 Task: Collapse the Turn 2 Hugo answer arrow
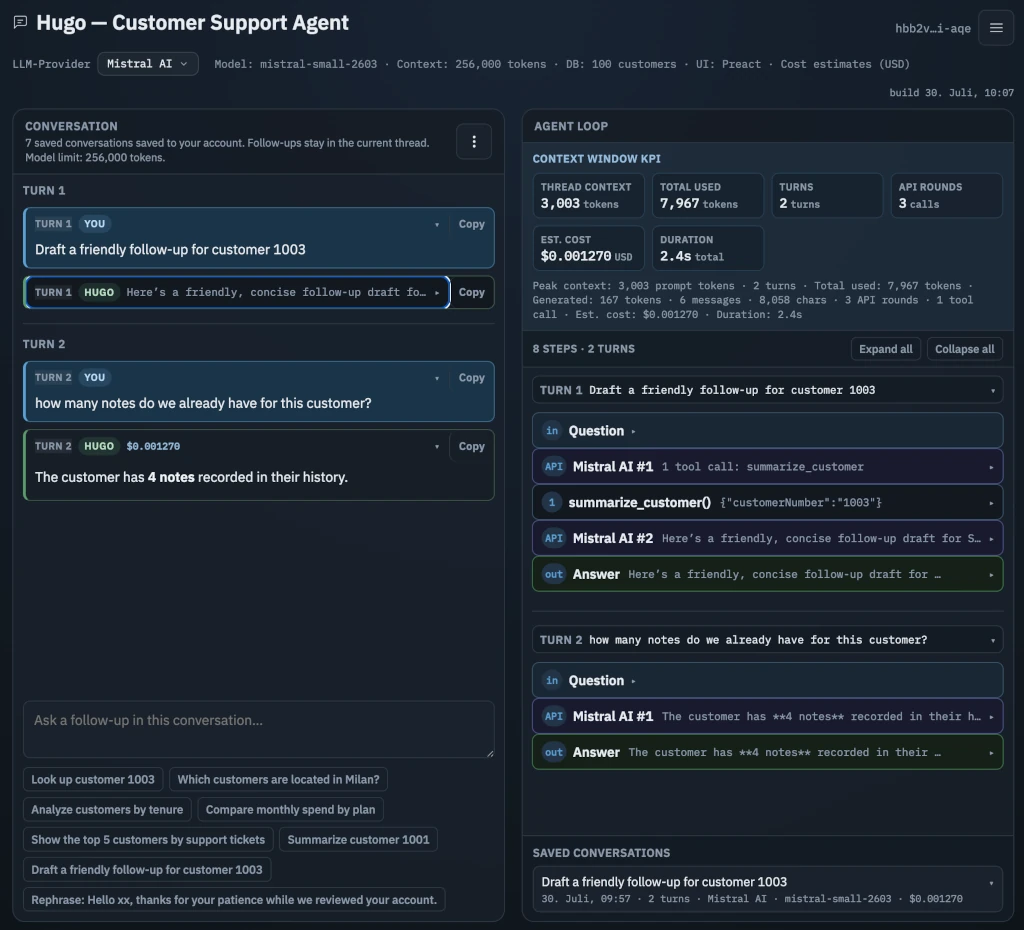point(437,447)
